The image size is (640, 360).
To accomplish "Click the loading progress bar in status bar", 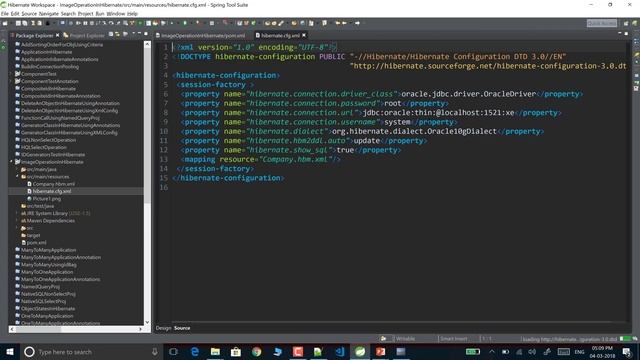I will (625, 339).
